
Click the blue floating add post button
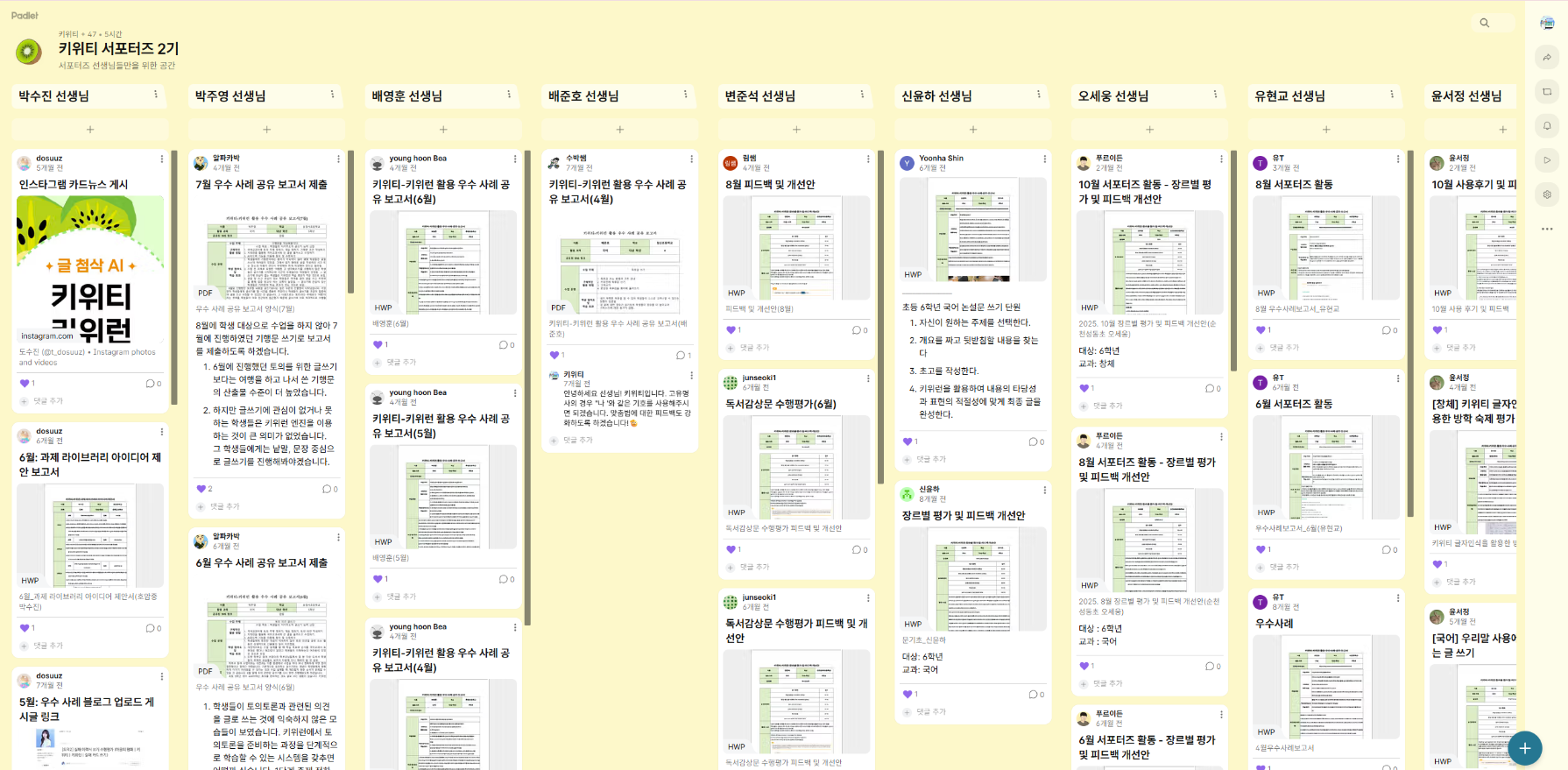(x=1524, y=747)
